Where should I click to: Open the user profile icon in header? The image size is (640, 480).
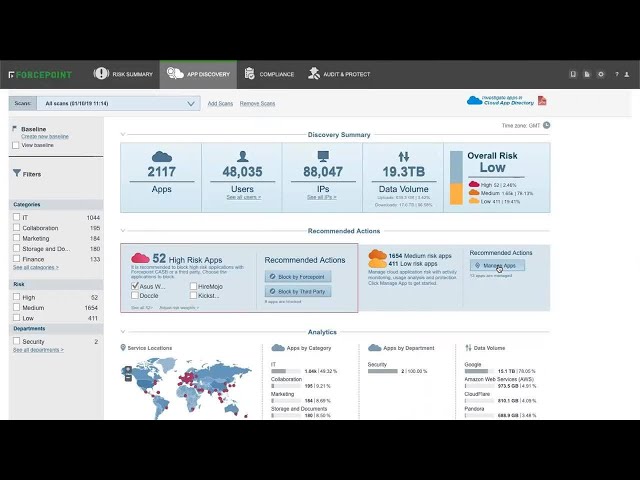pos(627,74)
